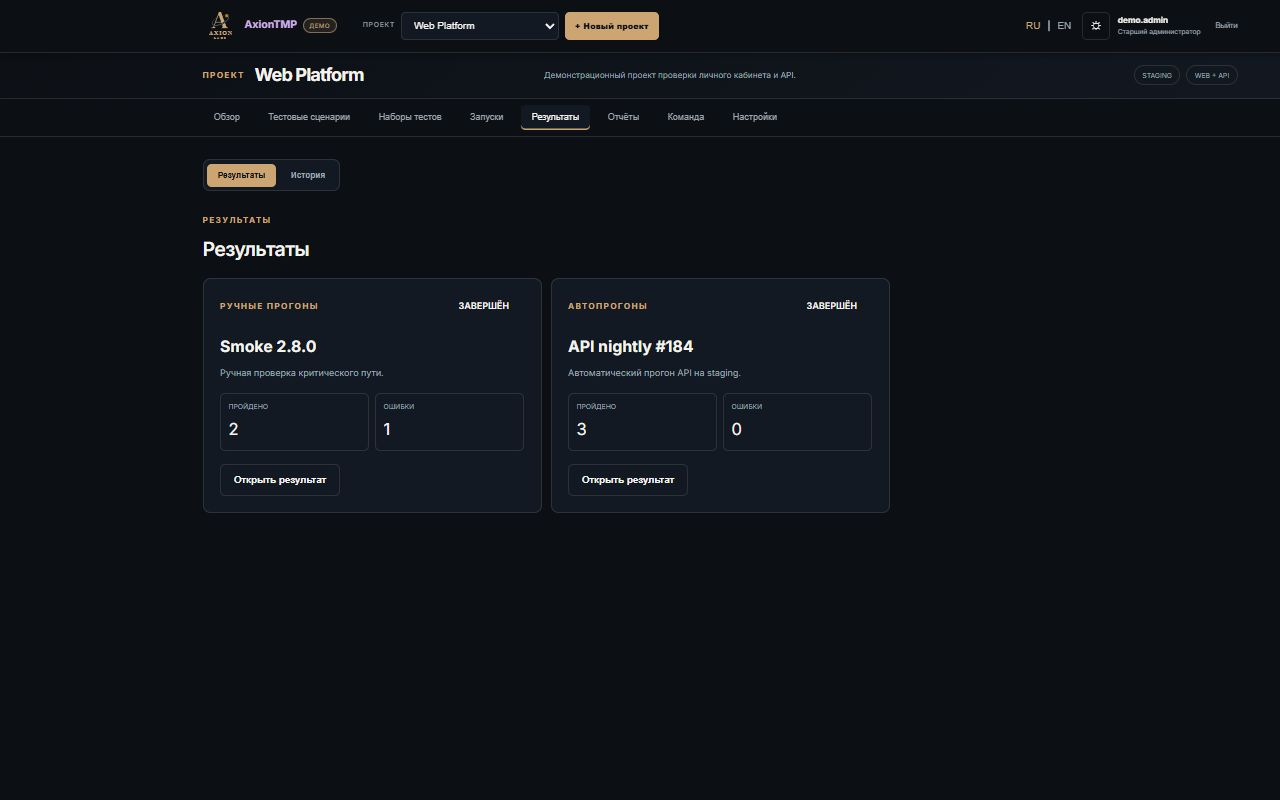1280x800 pixels.
Task: Click the WEB + API tag badge
Action: click(x=1212, y=75)
